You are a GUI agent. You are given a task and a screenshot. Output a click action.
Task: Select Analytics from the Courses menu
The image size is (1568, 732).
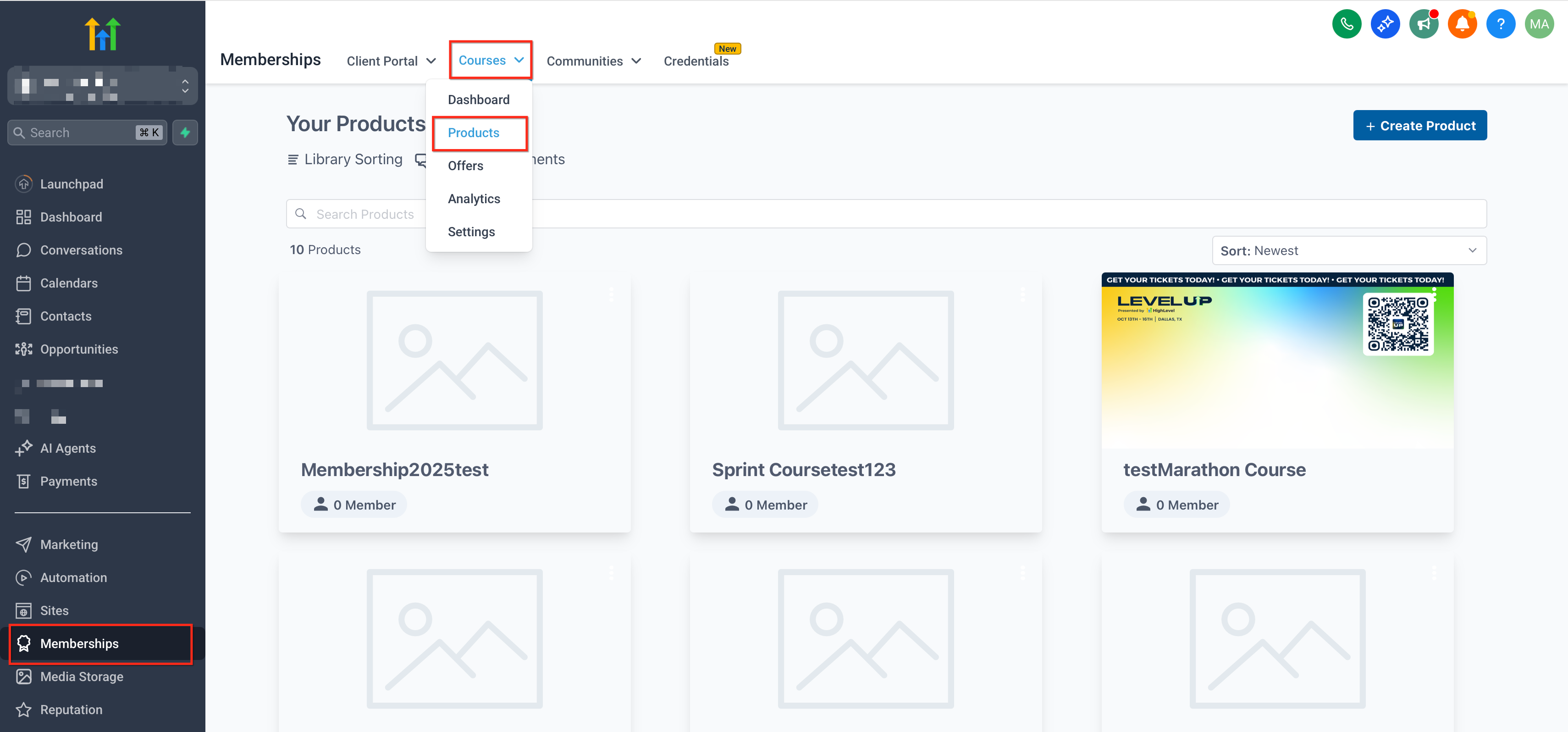[474, 199]
